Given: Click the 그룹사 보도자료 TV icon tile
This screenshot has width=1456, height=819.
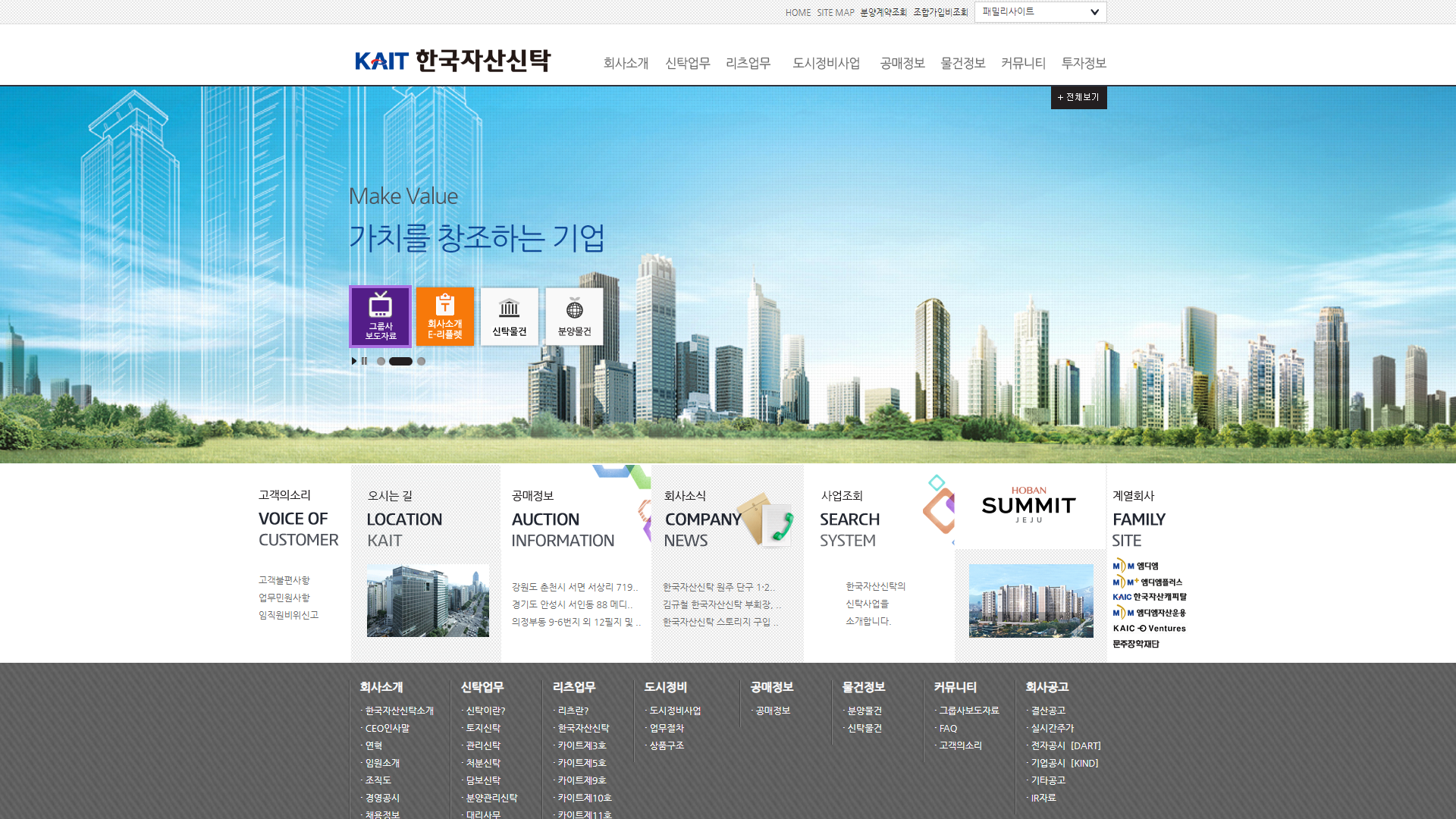Looking at the screenshot, I should (380, 316).
